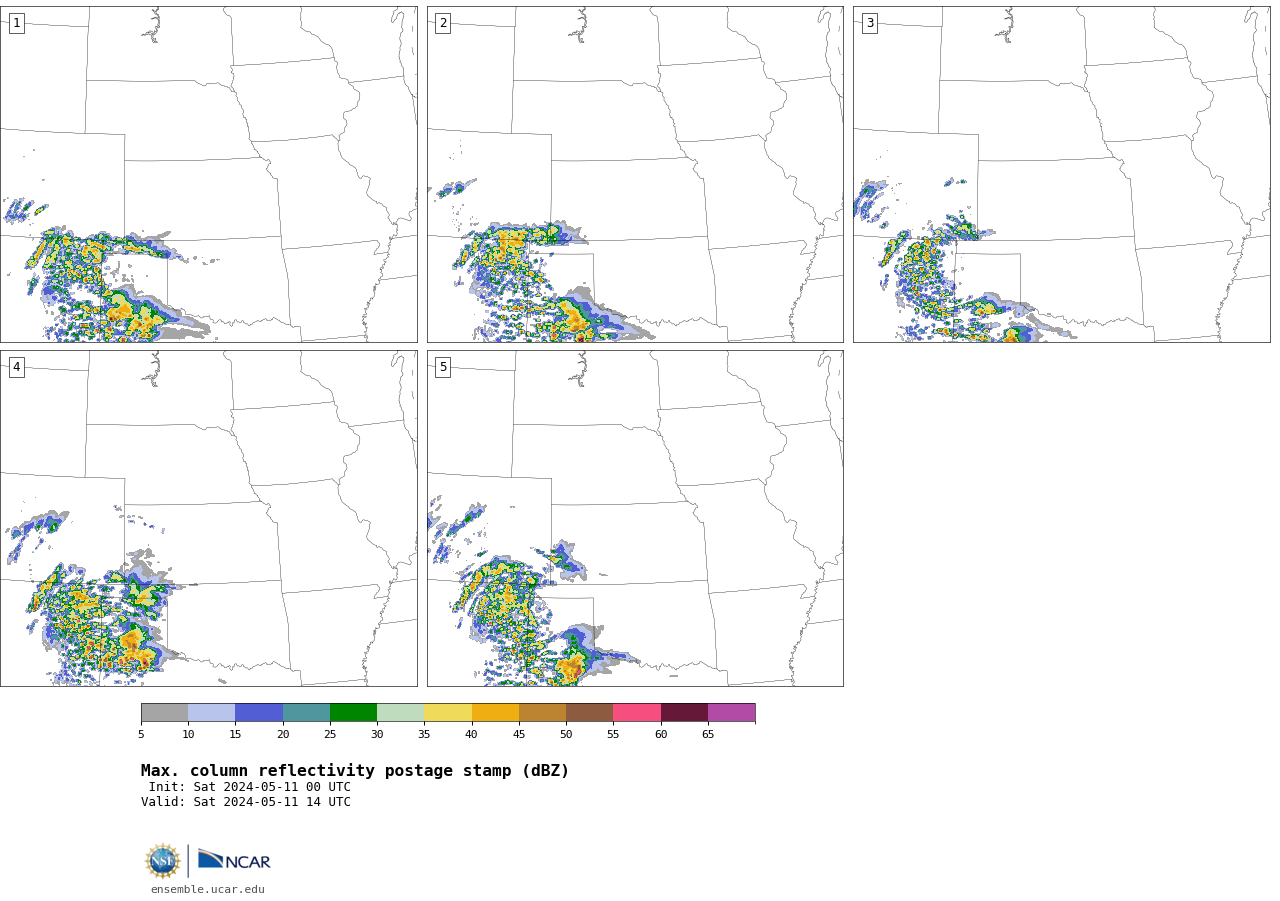
Task: Click ensemble member 3 reflectivity map
Action: (x=1062, y=174)
